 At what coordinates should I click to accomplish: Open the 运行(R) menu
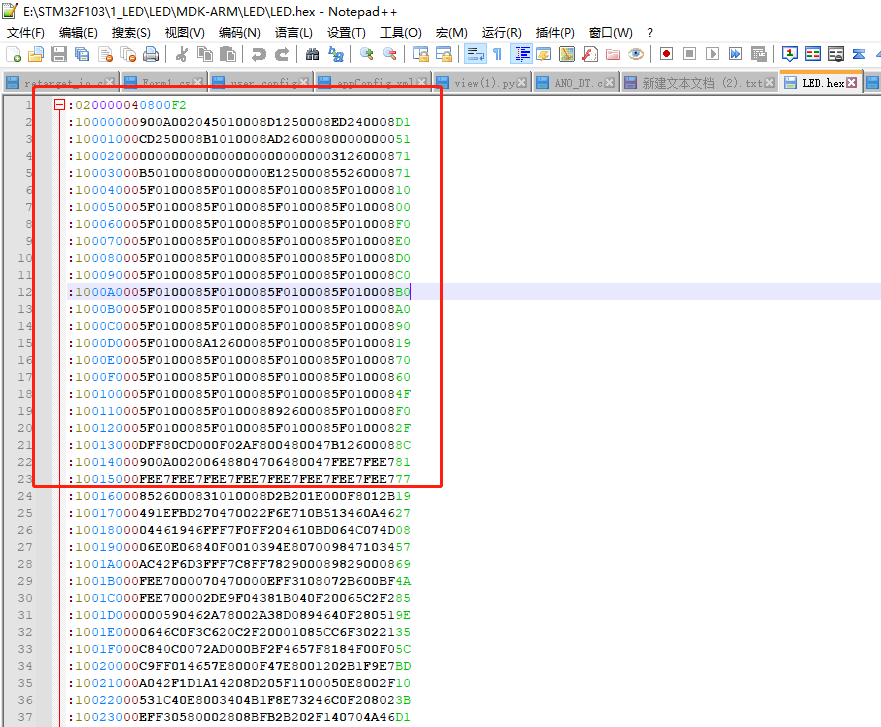point(501,33)
